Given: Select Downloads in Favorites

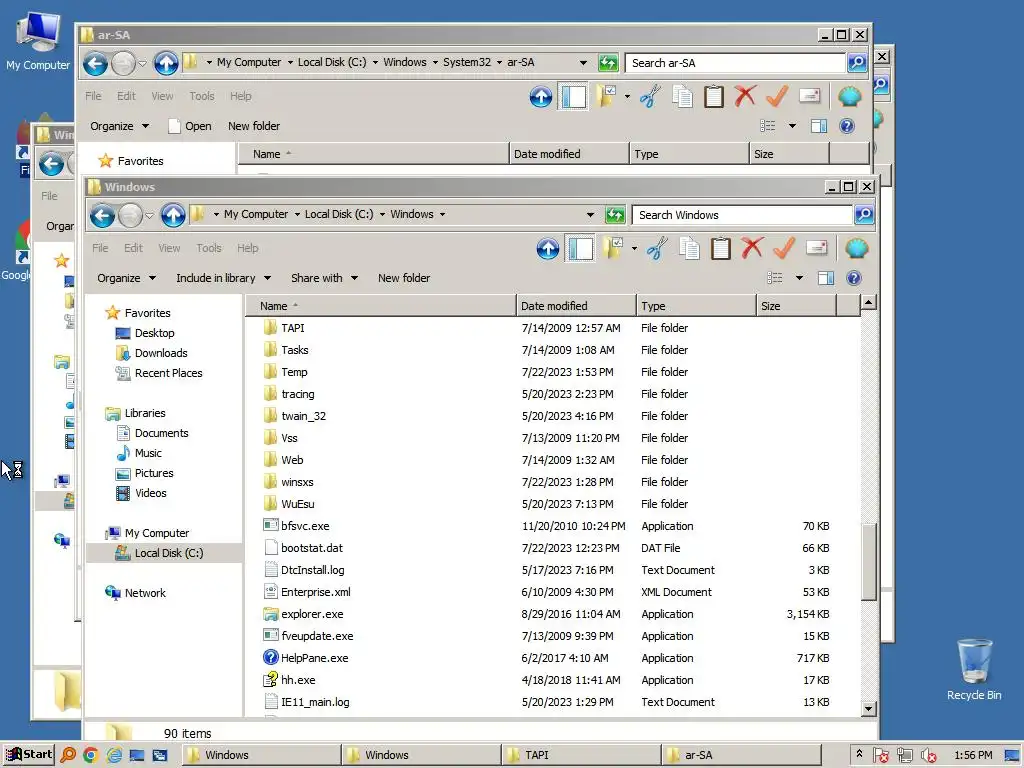Looking at the screenshot, I should coord(161,353).
